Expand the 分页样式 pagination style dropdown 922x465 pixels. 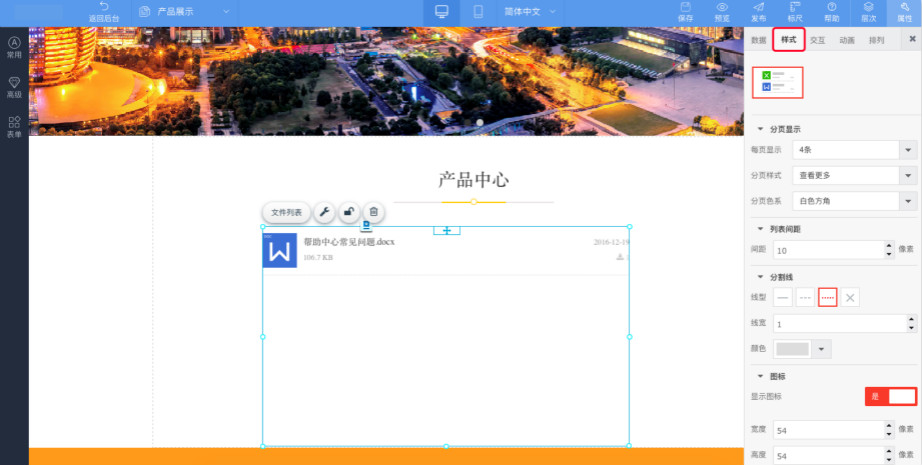[x=908, y=175]
